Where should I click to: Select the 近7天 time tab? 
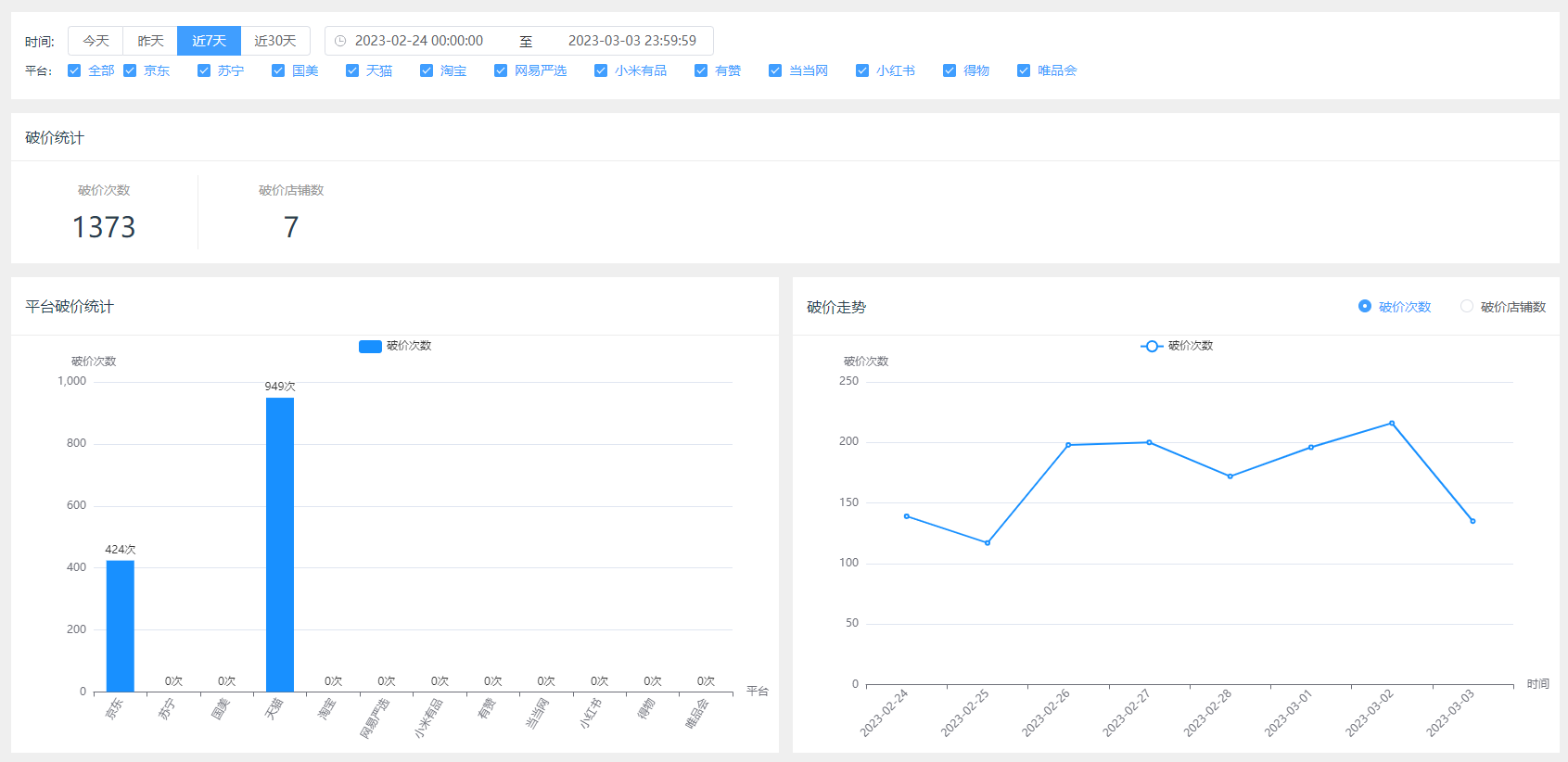point(209,41)
